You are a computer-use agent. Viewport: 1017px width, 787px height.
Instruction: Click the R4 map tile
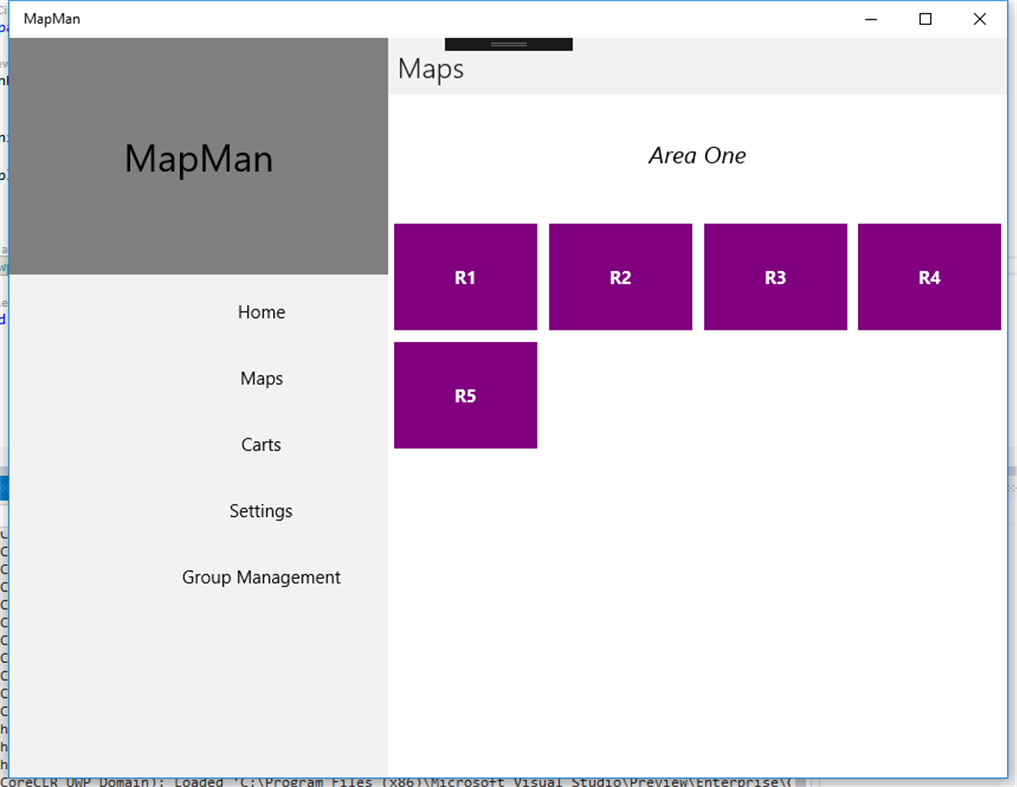(929, 277)
